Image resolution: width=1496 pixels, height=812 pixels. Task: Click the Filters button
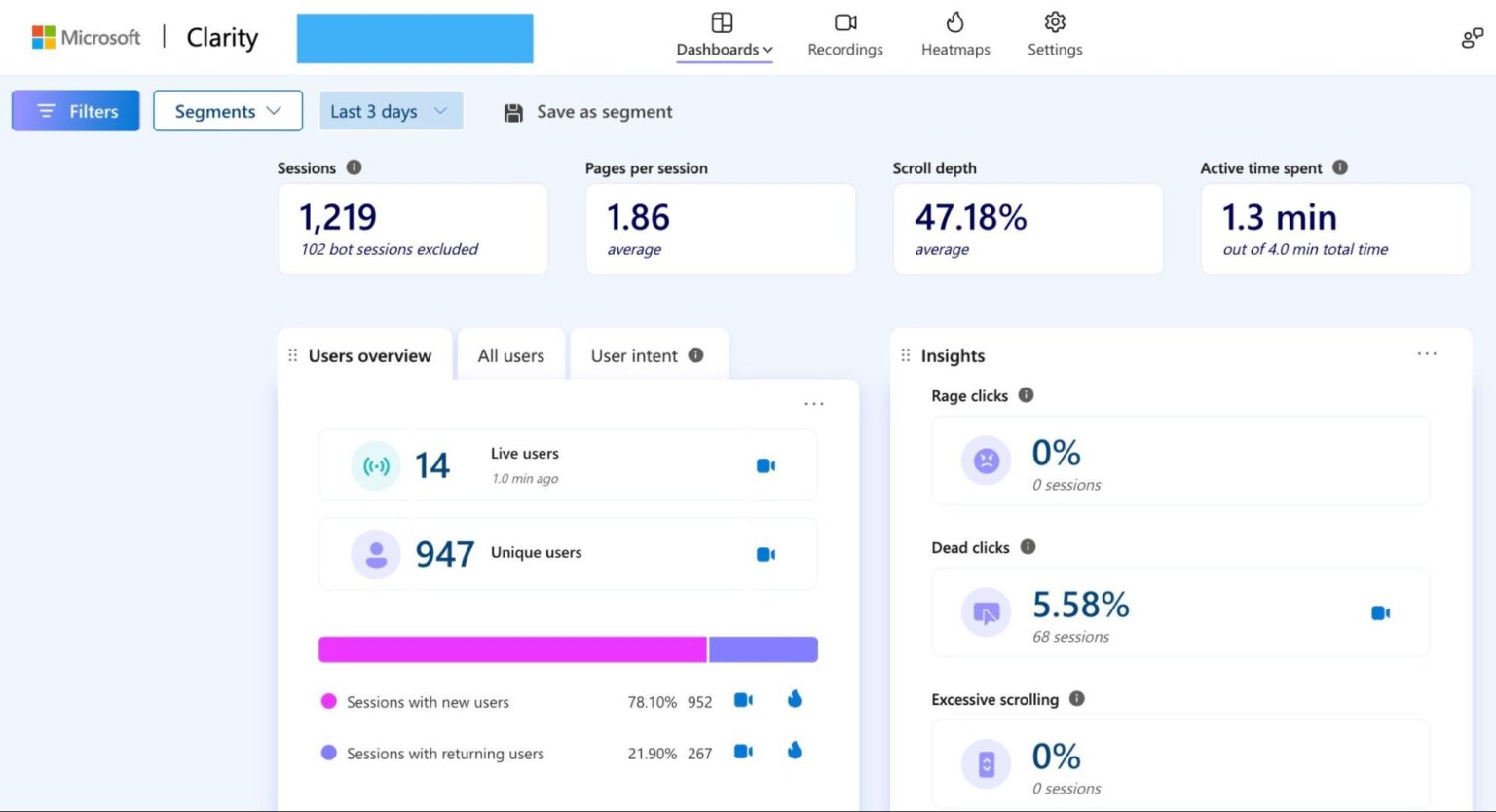pos(75,111)
